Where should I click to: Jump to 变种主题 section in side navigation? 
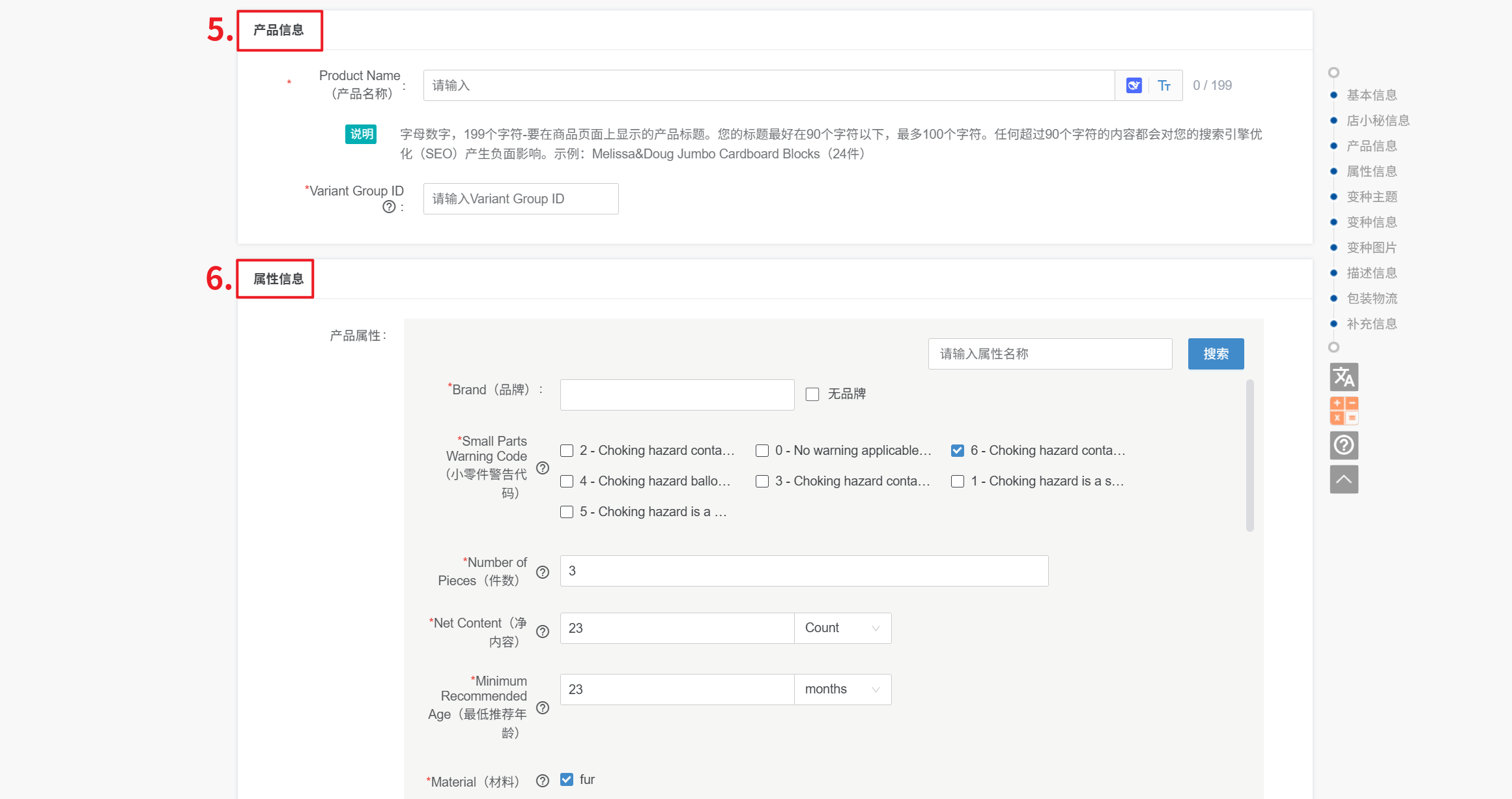point(1372,197)
